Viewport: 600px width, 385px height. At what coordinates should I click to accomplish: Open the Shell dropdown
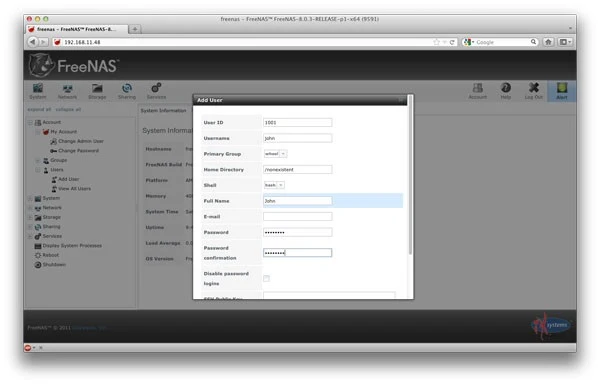(x=274, y=185)
